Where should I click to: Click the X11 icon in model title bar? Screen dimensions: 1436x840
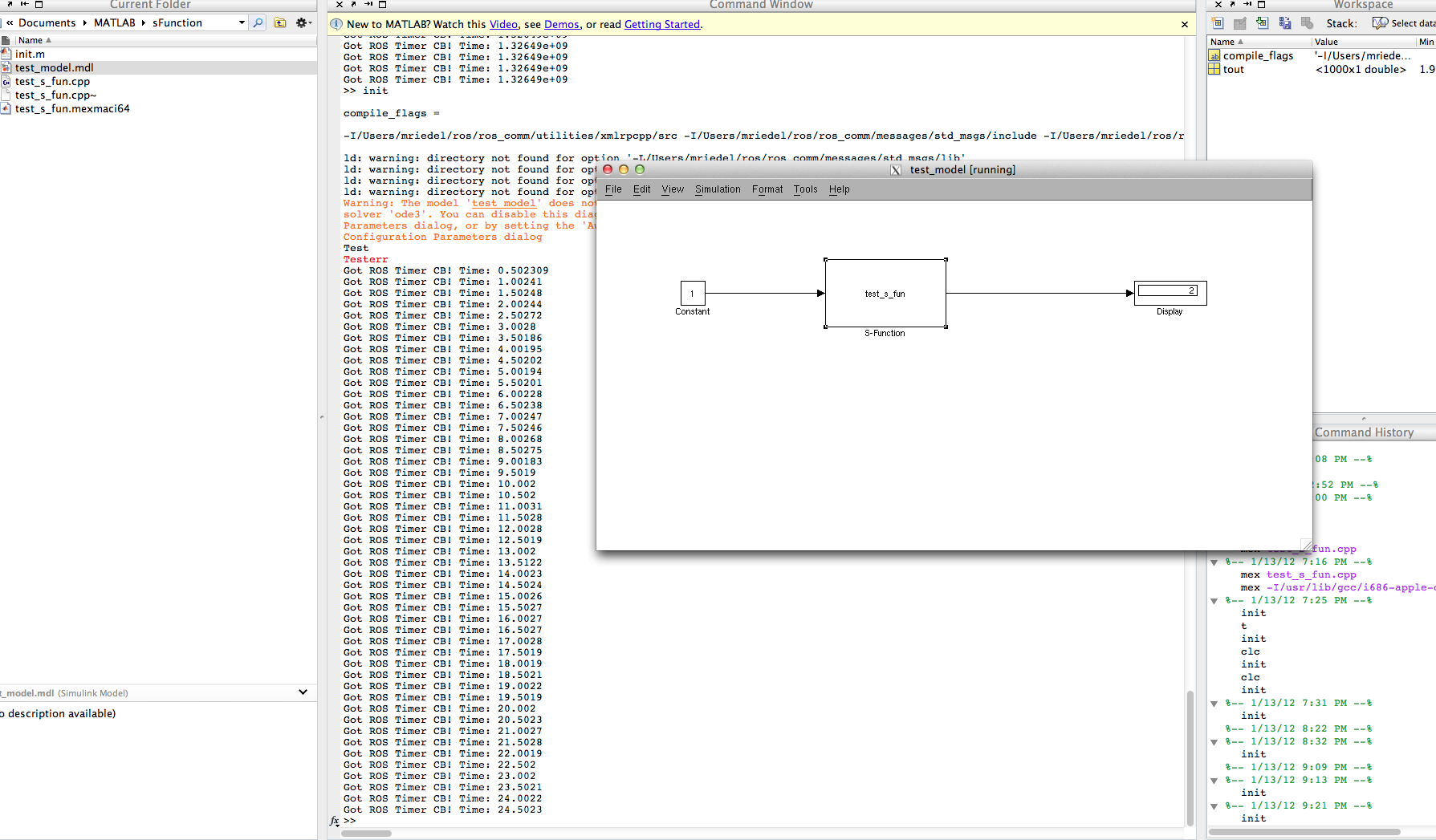point(896,169)
